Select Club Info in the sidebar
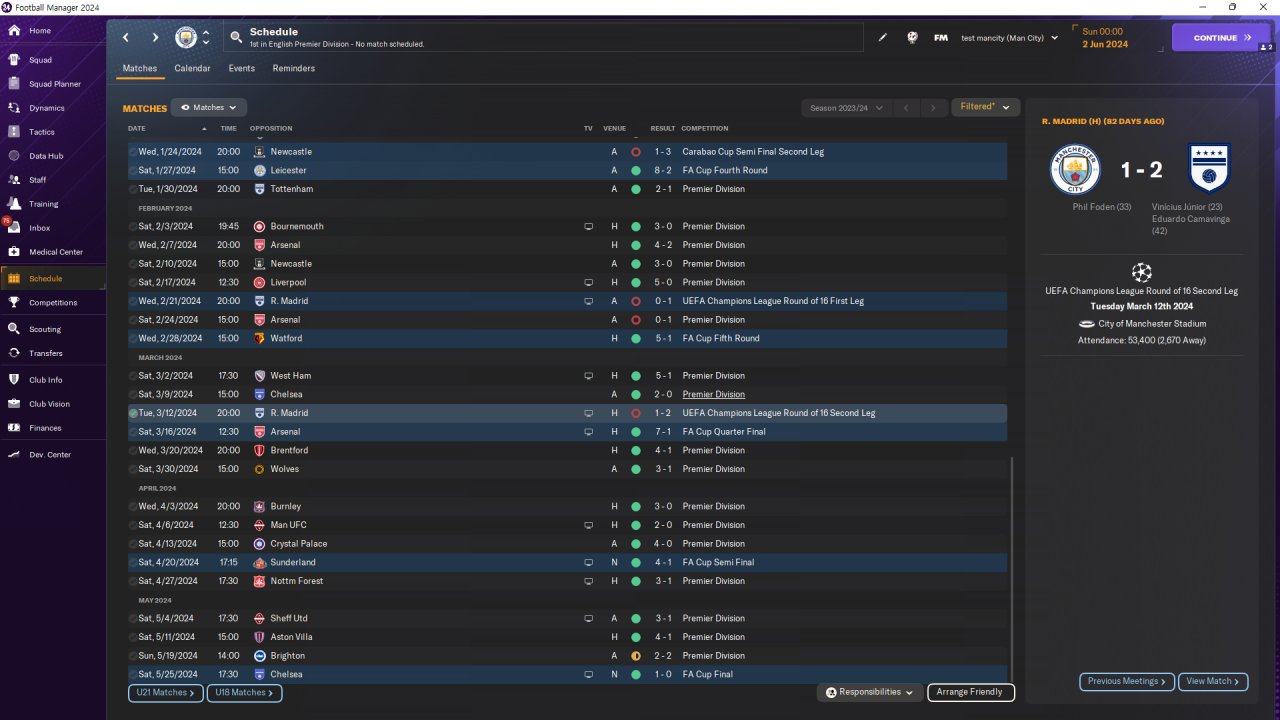 (45, 380)
